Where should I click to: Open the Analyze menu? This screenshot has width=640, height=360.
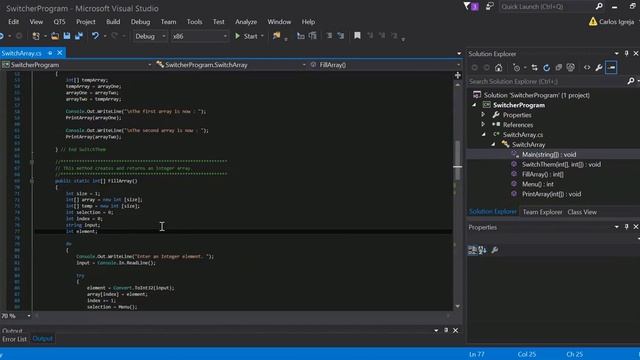[x=246, y=22]
